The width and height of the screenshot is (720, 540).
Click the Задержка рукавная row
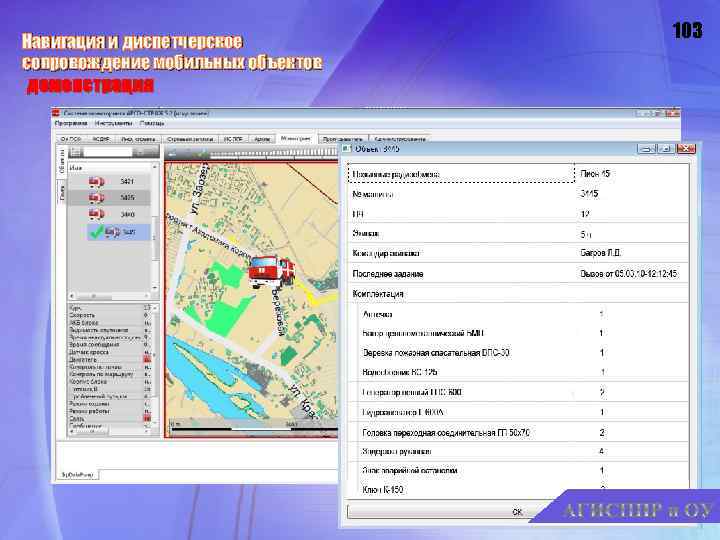click(x=523, y=451)
